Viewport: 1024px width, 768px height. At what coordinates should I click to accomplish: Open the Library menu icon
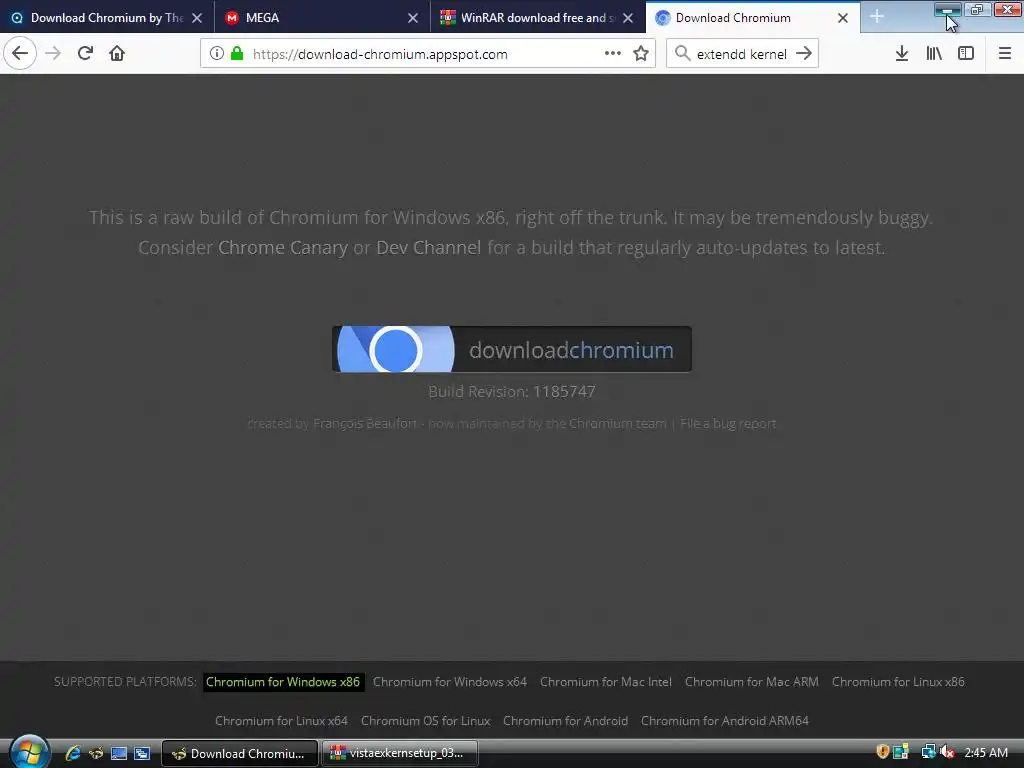tap(934, 54)
